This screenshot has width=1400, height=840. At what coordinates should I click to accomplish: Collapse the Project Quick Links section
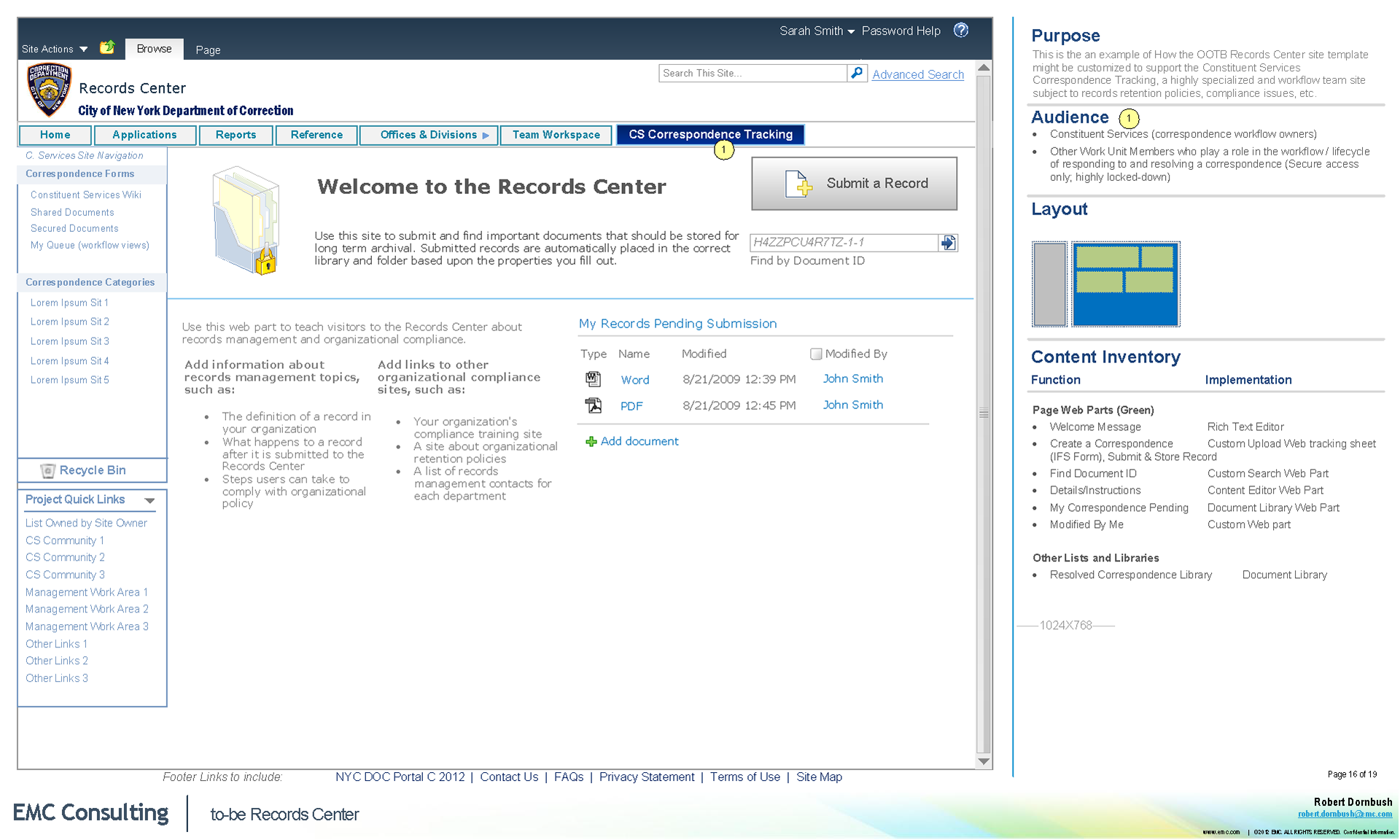tap(149, 500)
